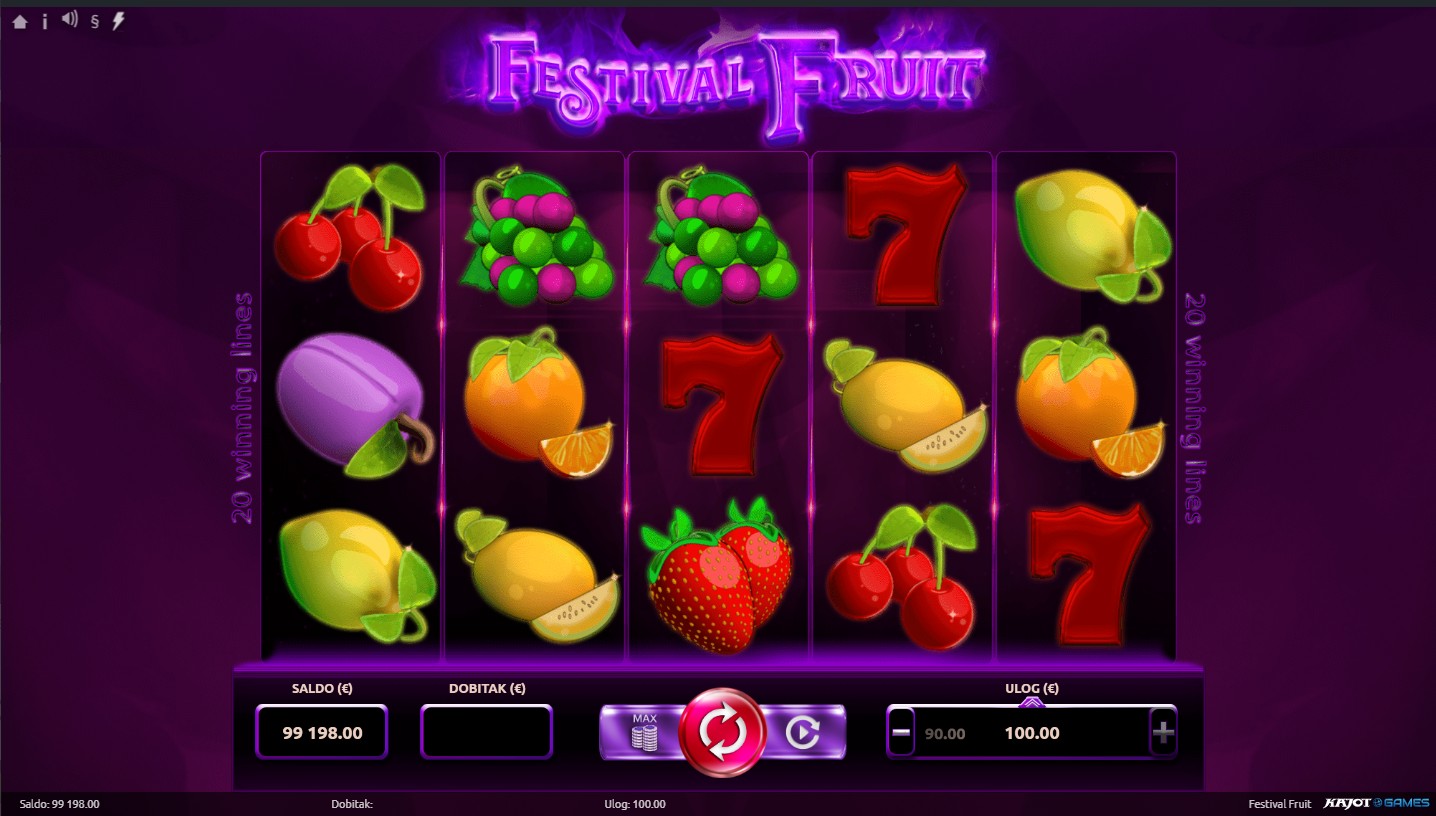Expand the Ulog bet selector arrow
Screen dimensions: 1436x816
click(x=1032, y=702)
